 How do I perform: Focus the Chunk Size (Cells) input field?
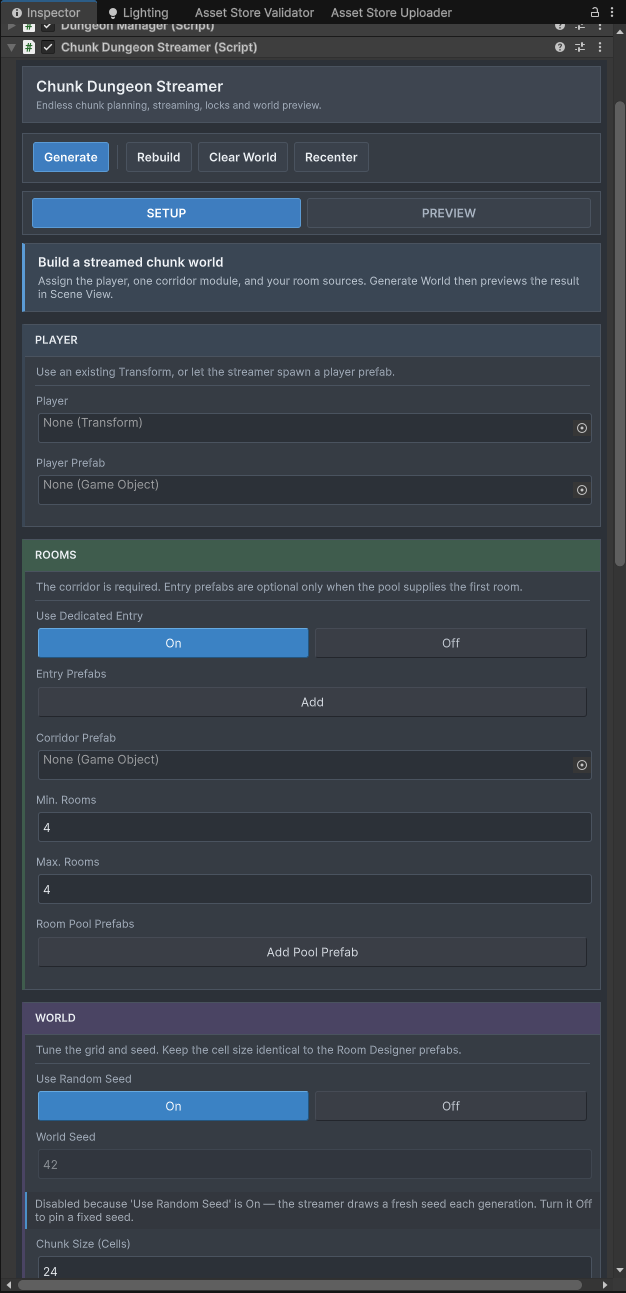[x=314, y=1268]
